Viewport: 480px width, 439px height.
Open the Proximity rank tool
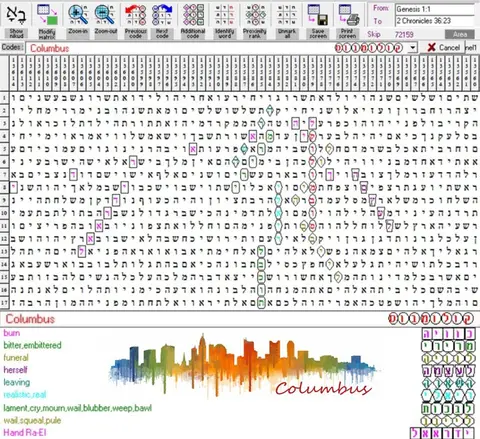pos(254,21)
